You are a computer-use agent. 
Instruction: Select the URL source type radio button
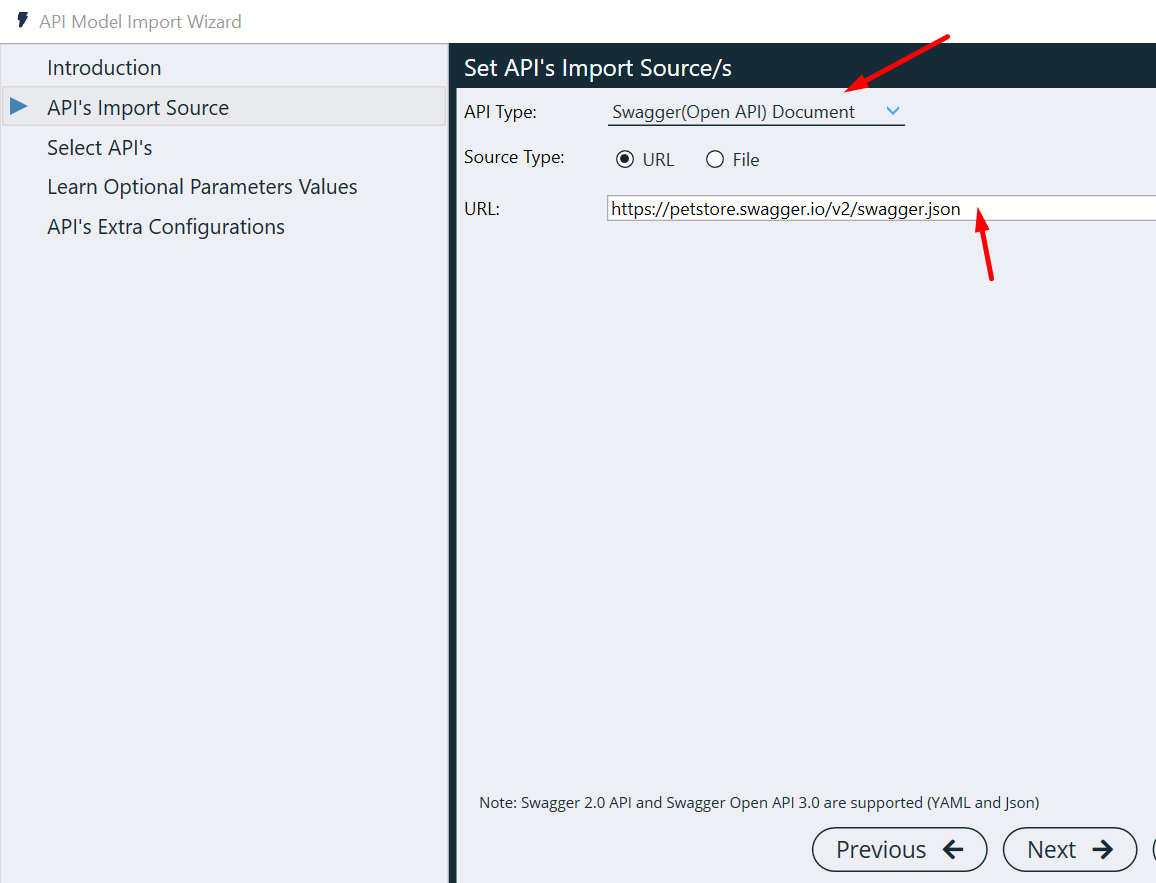pyautogui.click(x=624, y=159)
